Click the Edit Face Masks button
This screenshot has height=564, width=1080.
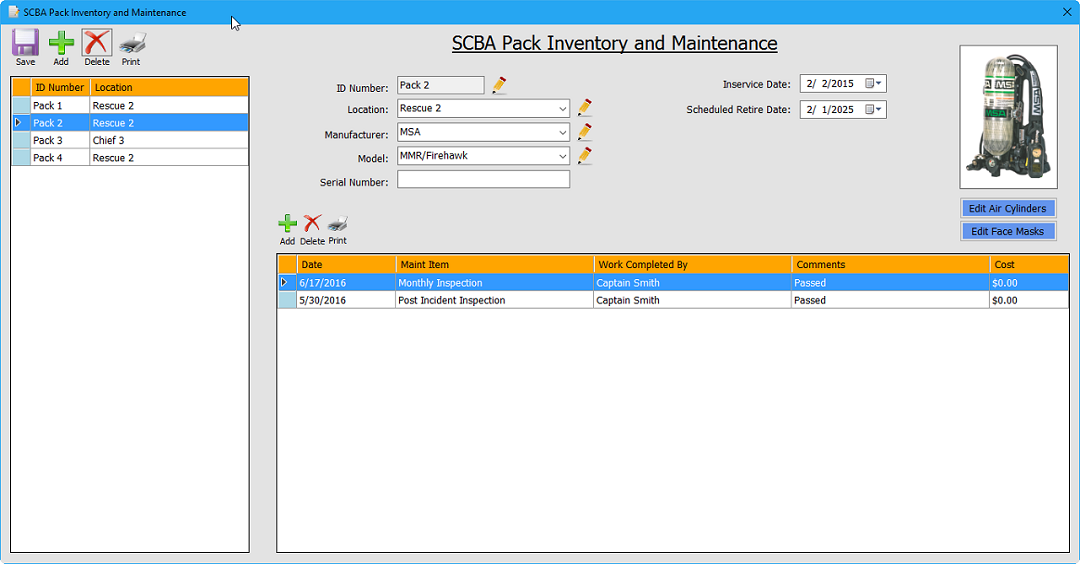pos(1007,232)
